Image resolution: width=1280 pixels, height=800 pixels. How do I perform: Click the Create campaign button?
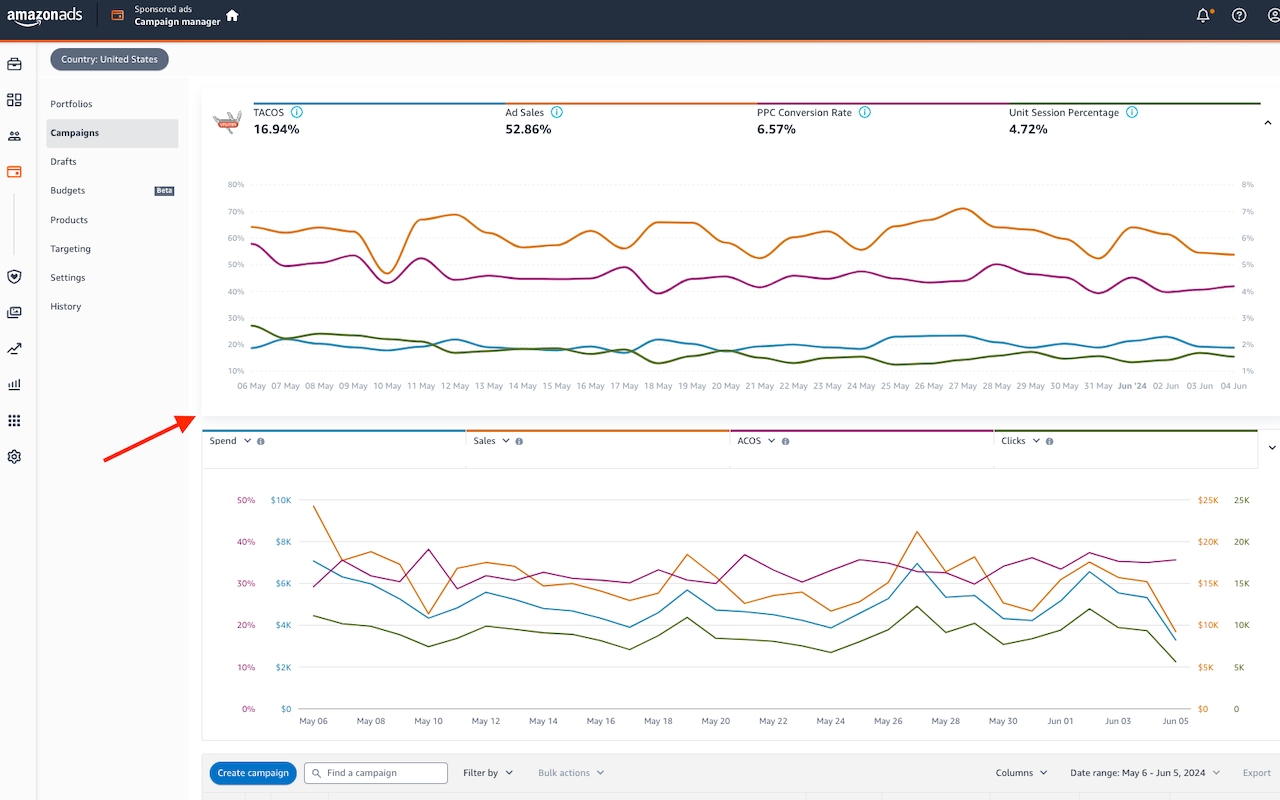click(x=253, y=773)
